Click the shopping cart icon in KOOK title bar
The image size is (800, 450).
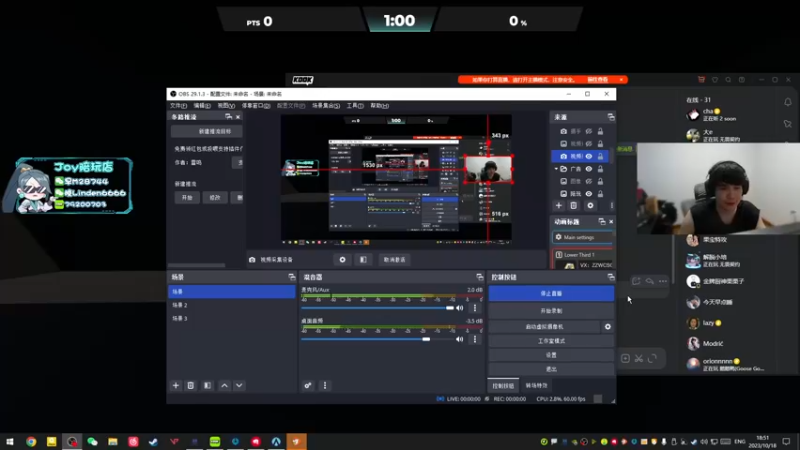point(702,80)
